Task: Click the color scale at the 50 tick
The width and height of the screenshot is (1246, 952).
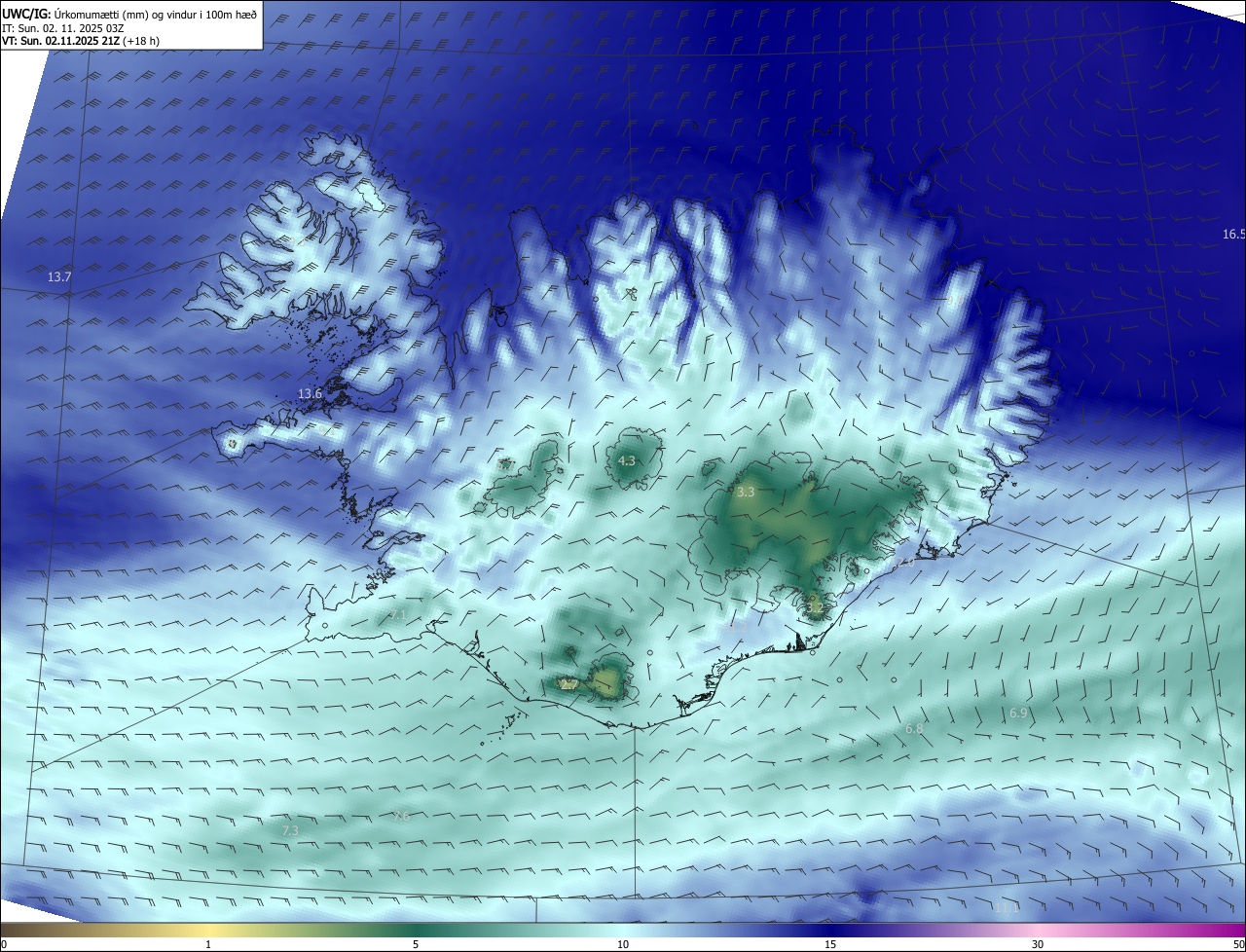Action: [x=1238, y=944]
